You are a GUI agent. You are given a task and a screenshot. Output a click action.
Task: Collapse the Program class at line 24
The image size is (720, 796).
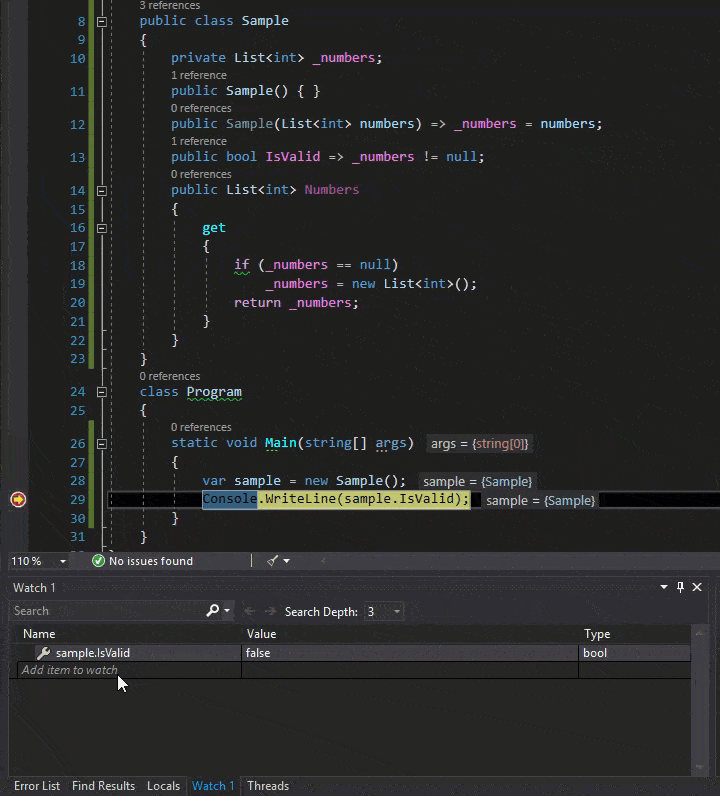click(x=102, y=392)
